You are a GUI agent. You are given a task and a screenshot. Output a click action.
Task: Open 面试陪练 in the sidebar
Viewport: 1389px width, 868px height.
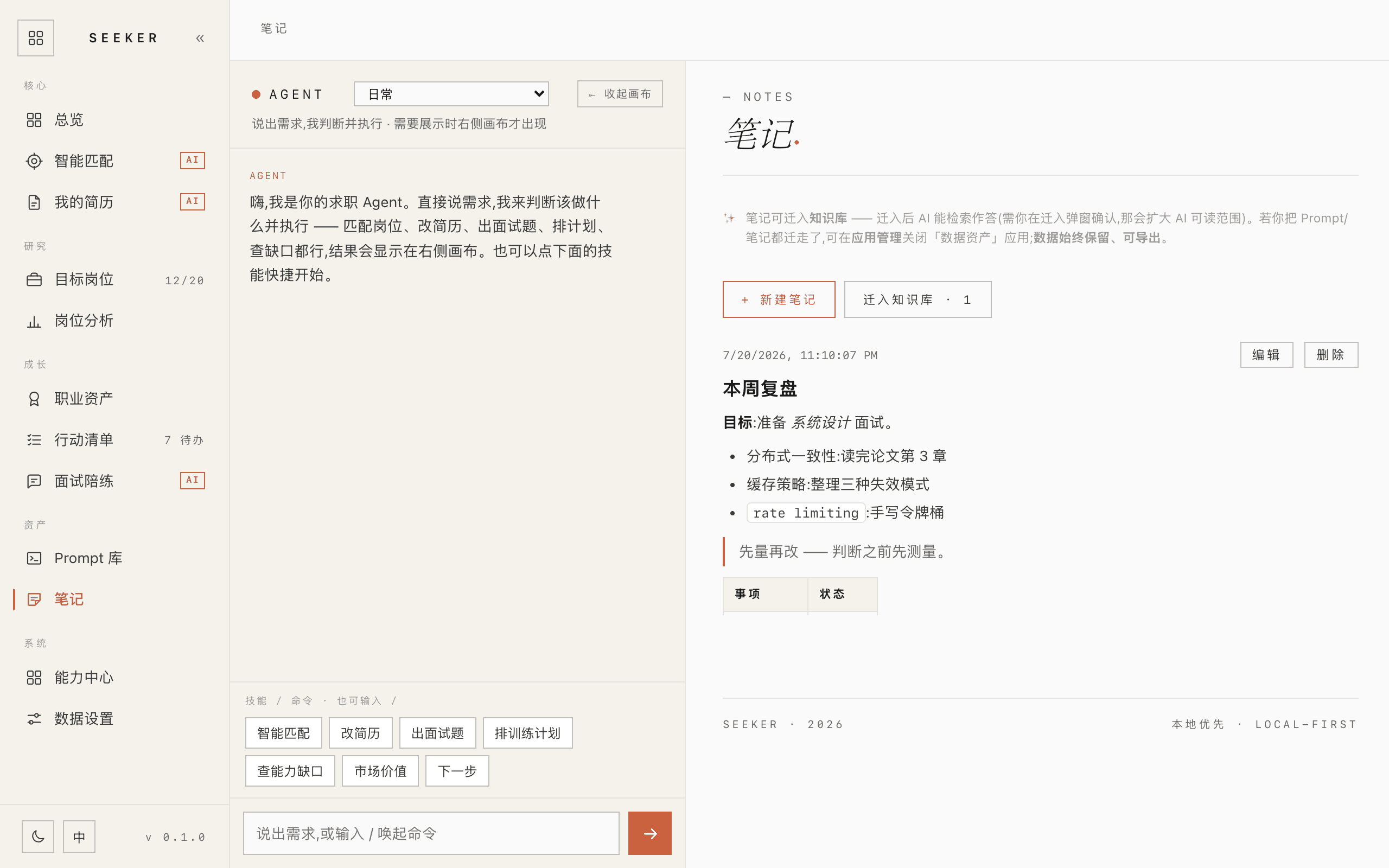115,481
